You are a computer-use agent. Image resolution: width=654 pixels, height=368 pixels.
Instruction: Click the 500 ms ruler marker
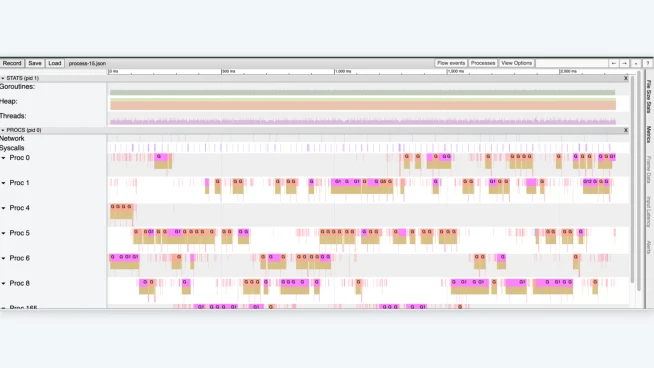pyautogui.click(x=229, y=71)
